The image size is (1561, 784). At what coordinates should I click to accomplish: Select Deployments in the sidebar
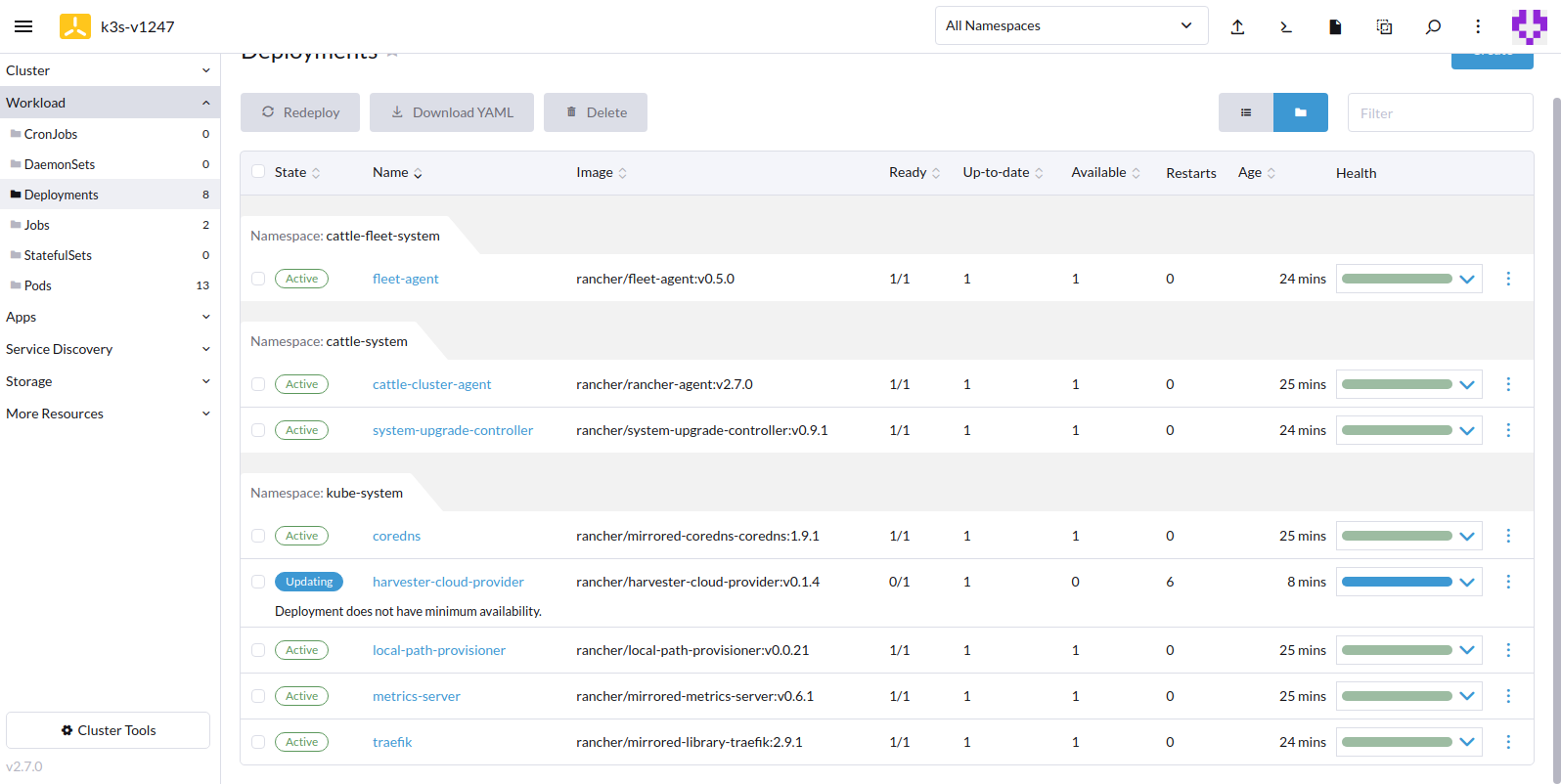(x=110, y=195)
